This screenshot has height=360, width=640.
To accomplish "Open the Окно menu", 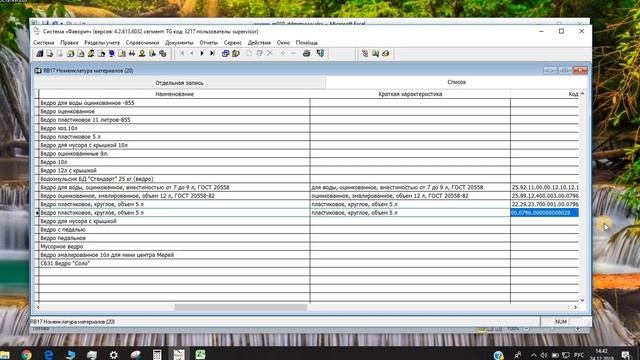I will (283, 42).
